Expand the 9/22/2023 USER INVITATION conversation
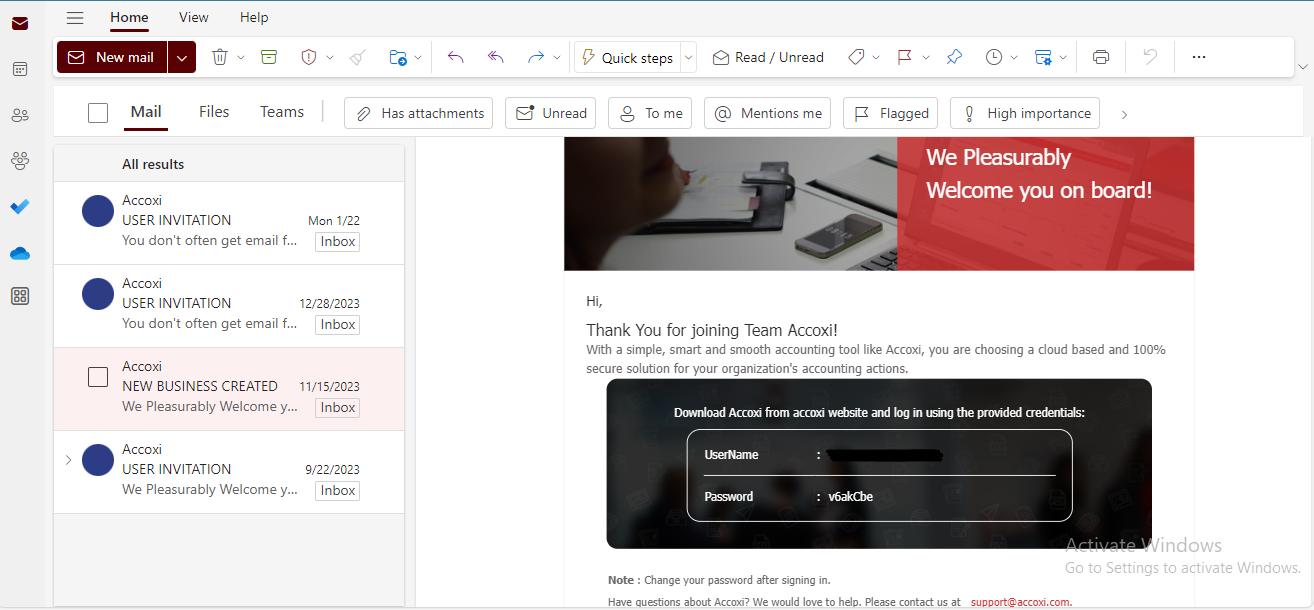Screen dimensions: 1314x610 68,460
